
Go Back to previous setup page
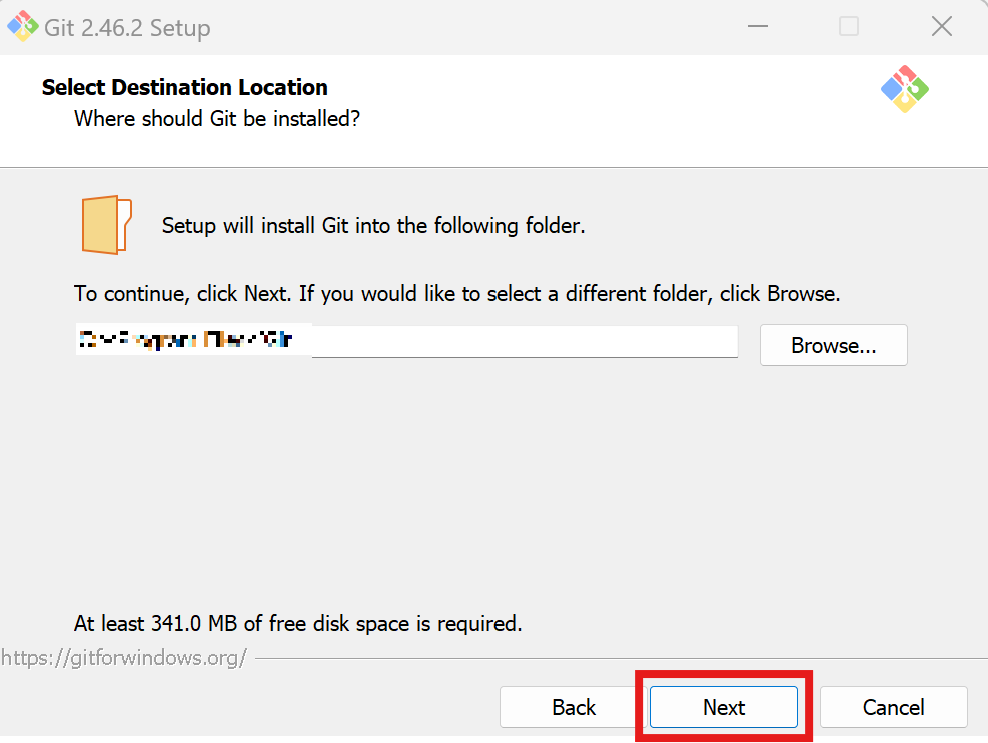[x=573, y=707]
